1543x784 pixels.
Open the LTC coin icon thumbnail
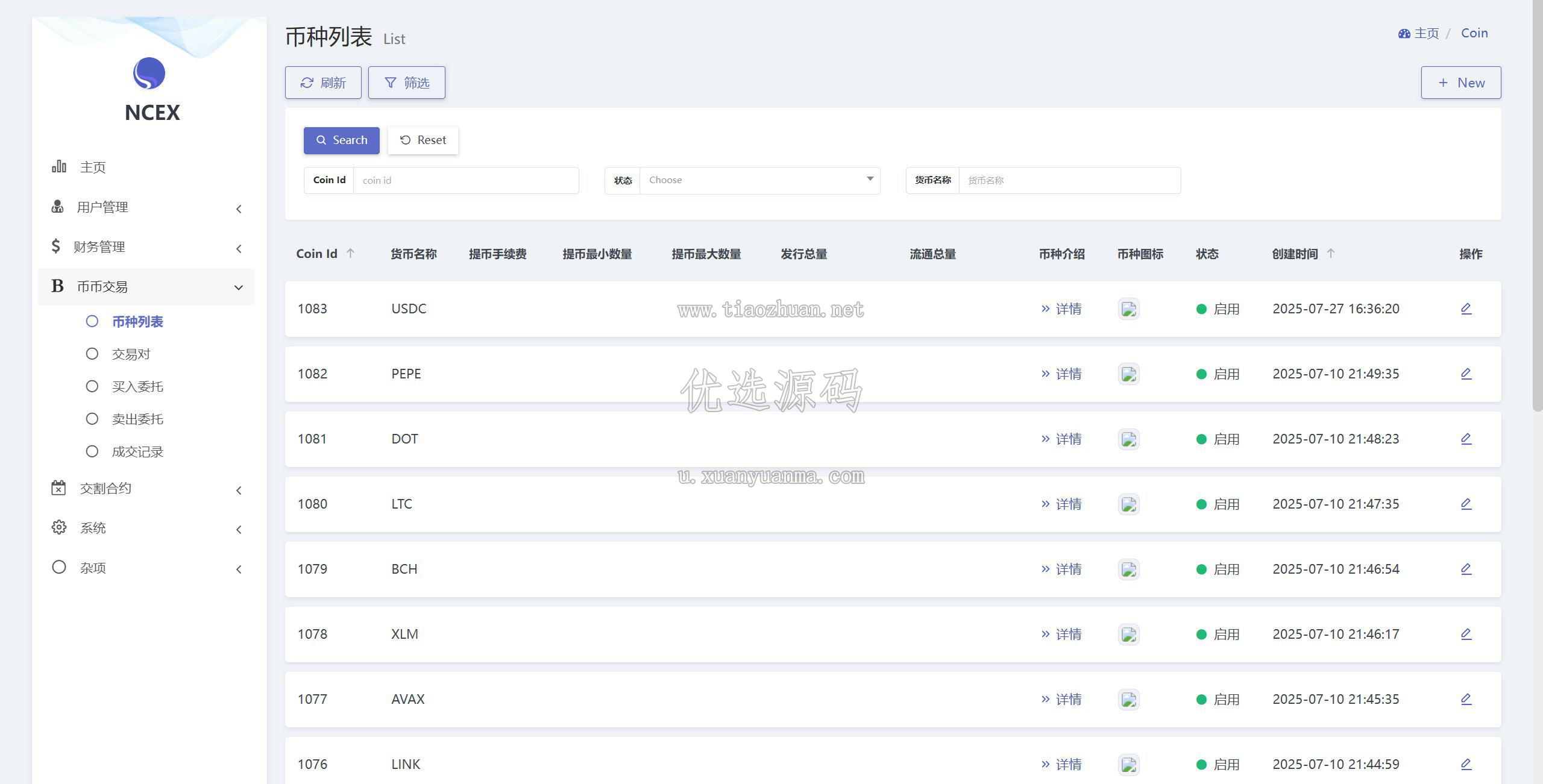(x=1129, y=504)
